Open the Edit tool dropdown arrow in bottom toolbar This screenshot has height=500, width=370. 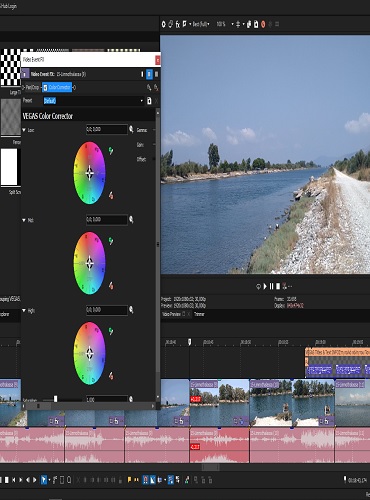point(49,480)
